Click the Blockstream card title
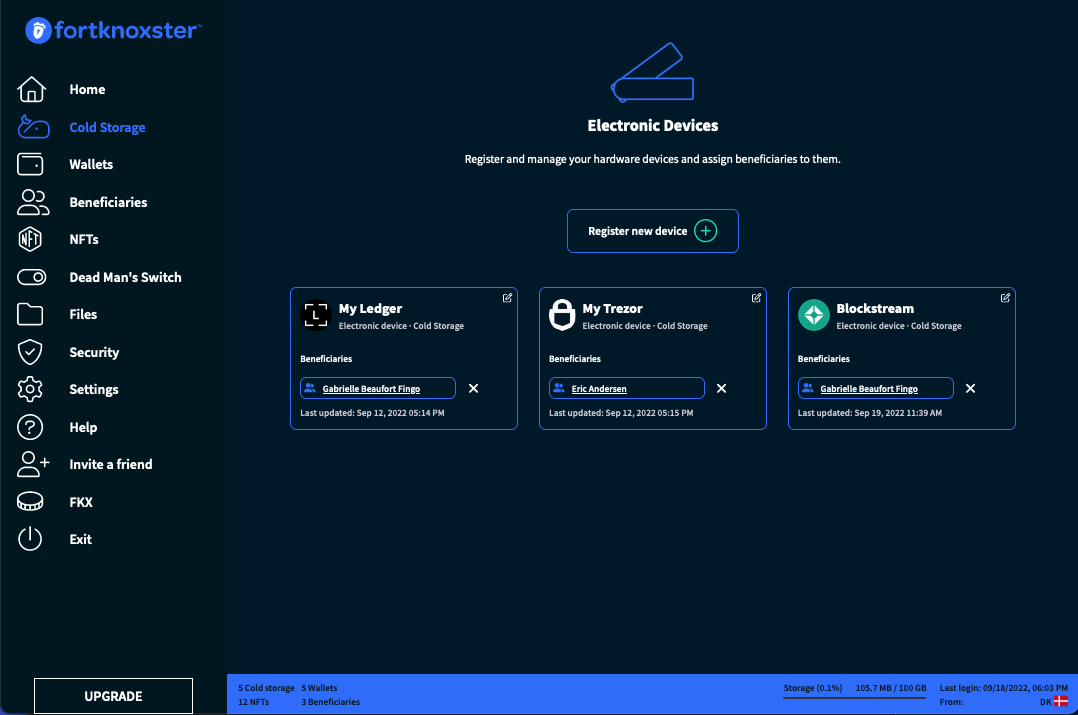This screenshot has width=1078, height=715. click(x=875, y=309)
